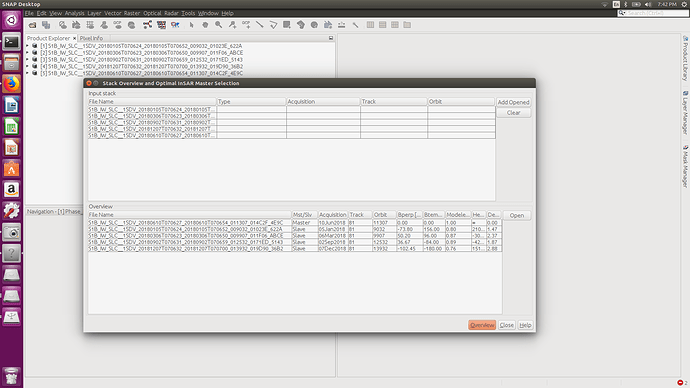Switch to the Pixel Info tab

pos(91,38)
